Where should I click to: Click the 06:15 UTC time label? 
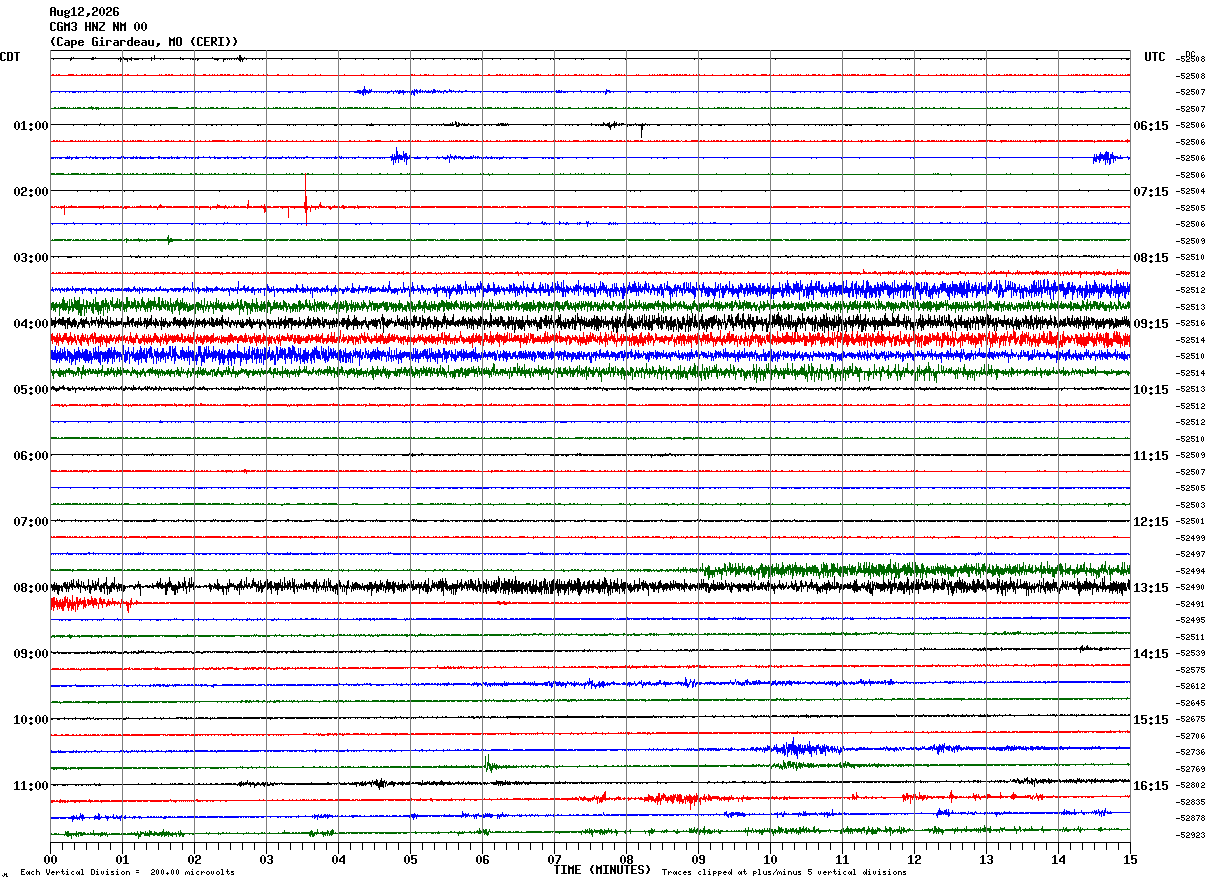[1151, 125]
